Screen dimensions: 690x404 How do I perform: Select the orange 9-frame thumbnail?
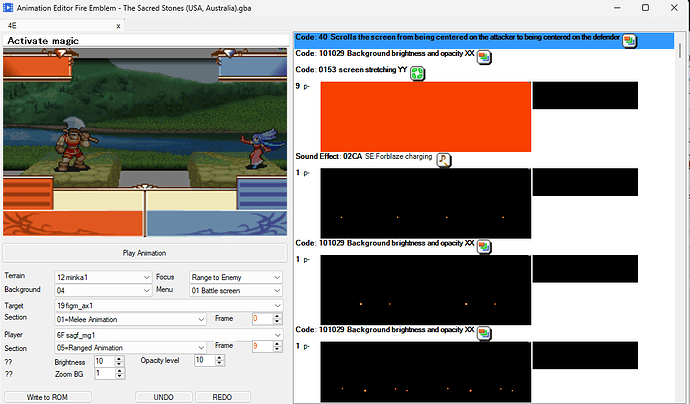tap(426, 117)
